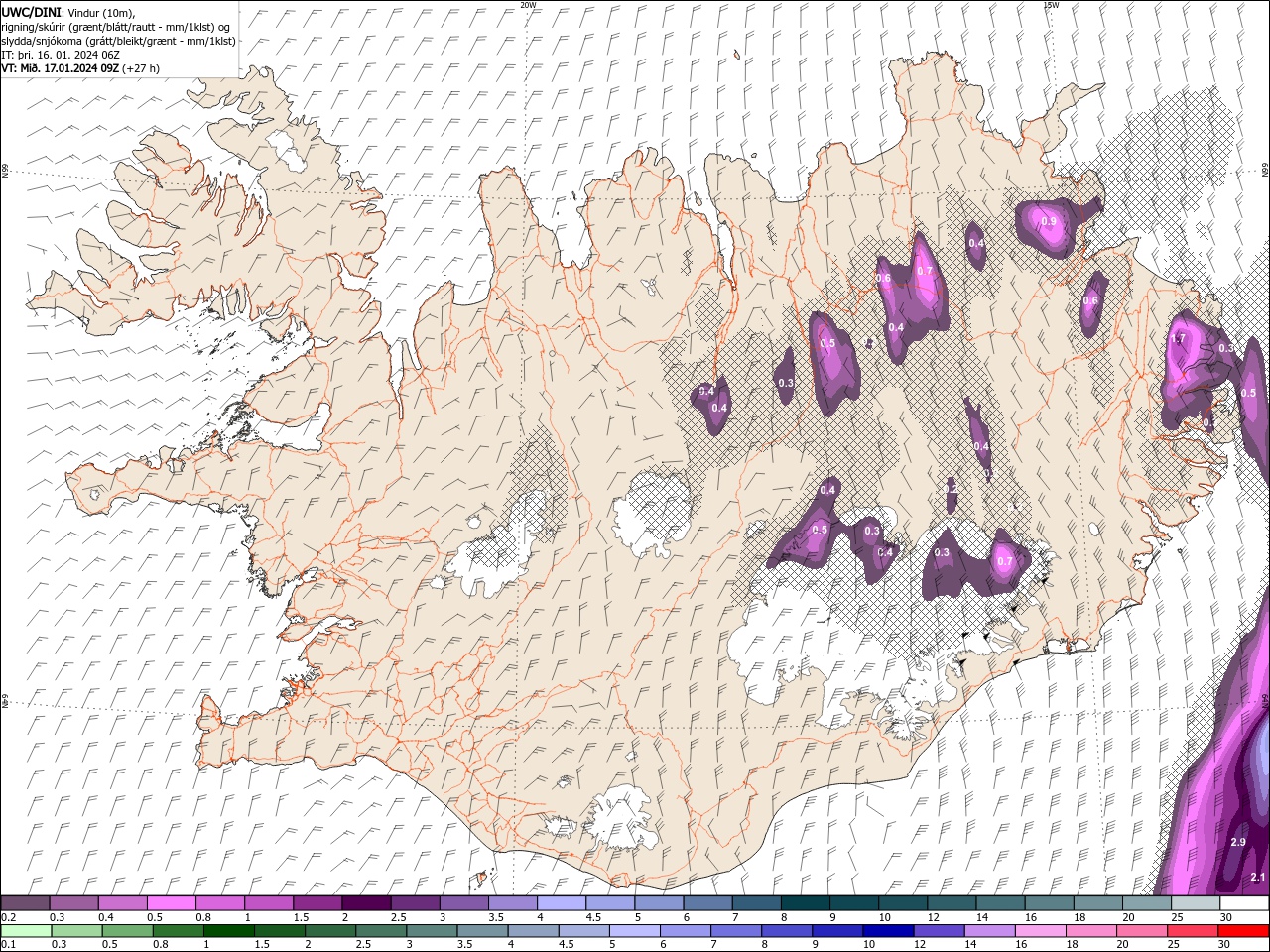
Task: Click the 2.5 green swatch in the rain legend
Action: pyautogui.click(x=381, y=930)
